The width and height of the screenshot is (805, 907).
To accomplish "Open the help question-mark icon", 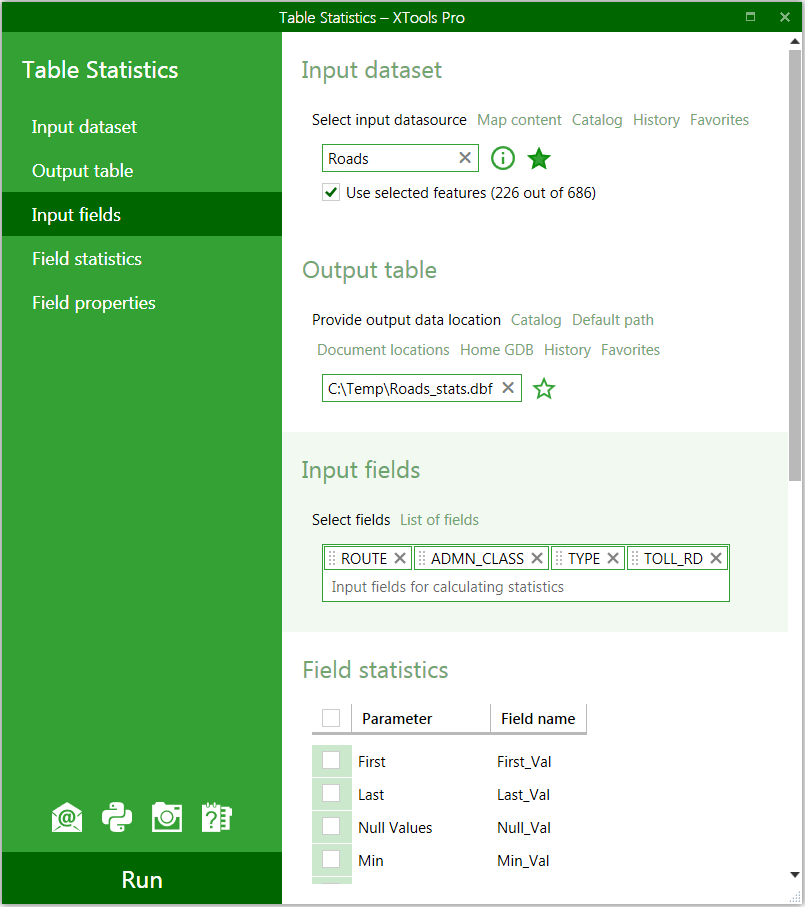I will (x=217, y=817).
